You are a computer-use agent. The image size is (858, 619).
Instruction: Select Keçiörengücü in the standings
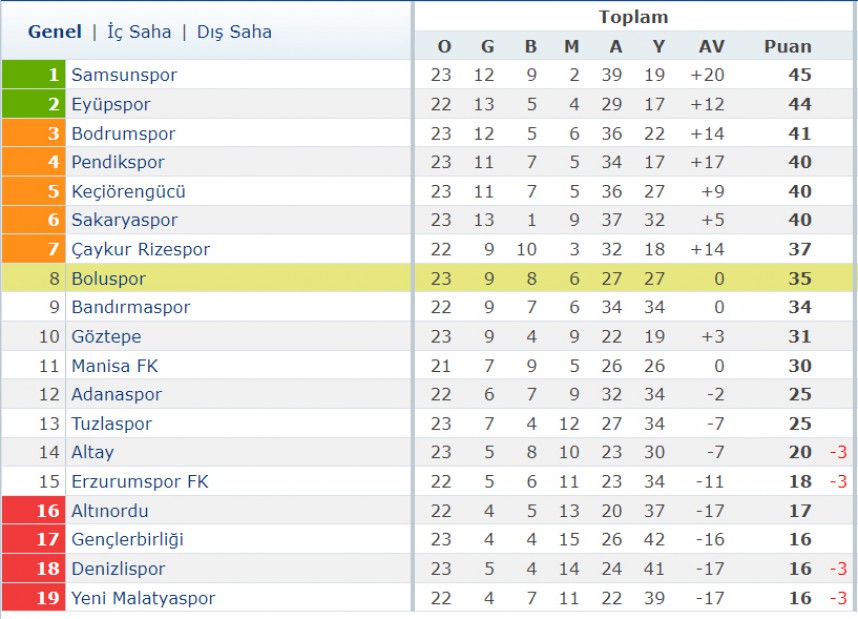point(128,192)
